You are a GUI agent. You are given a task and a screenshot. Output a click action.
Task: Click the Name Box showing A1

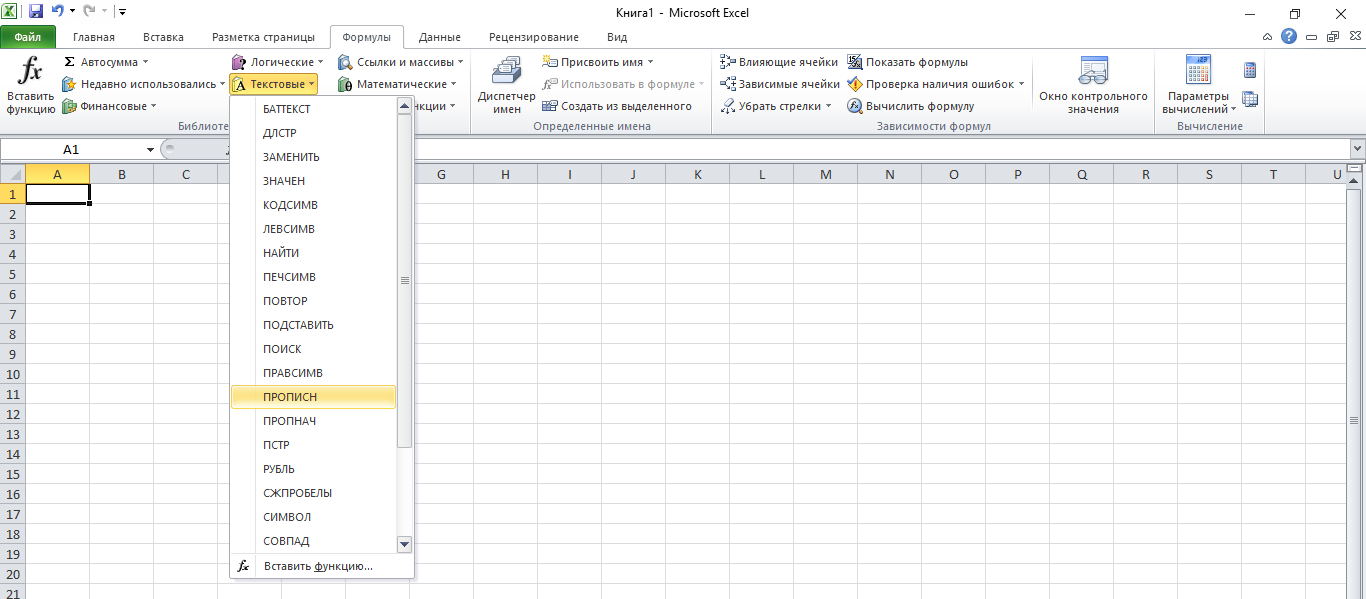tap(72, 149)
